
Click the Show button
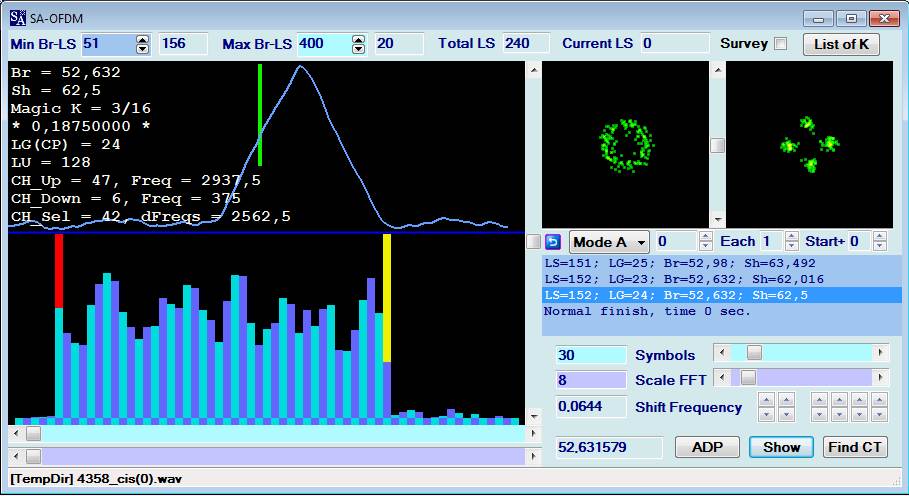781,447
